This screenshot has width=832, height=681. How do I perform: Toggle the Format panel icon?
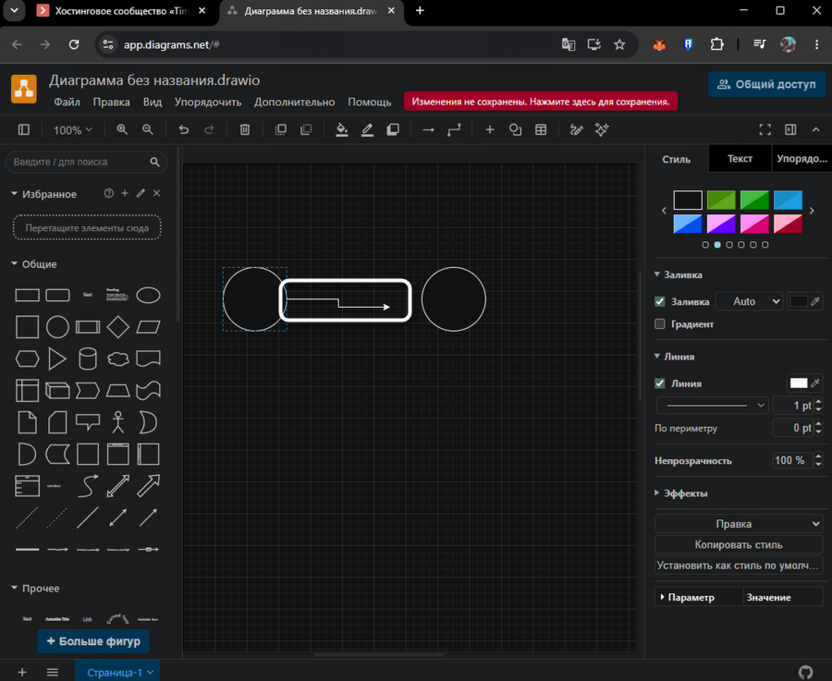(x=791, y=130)
